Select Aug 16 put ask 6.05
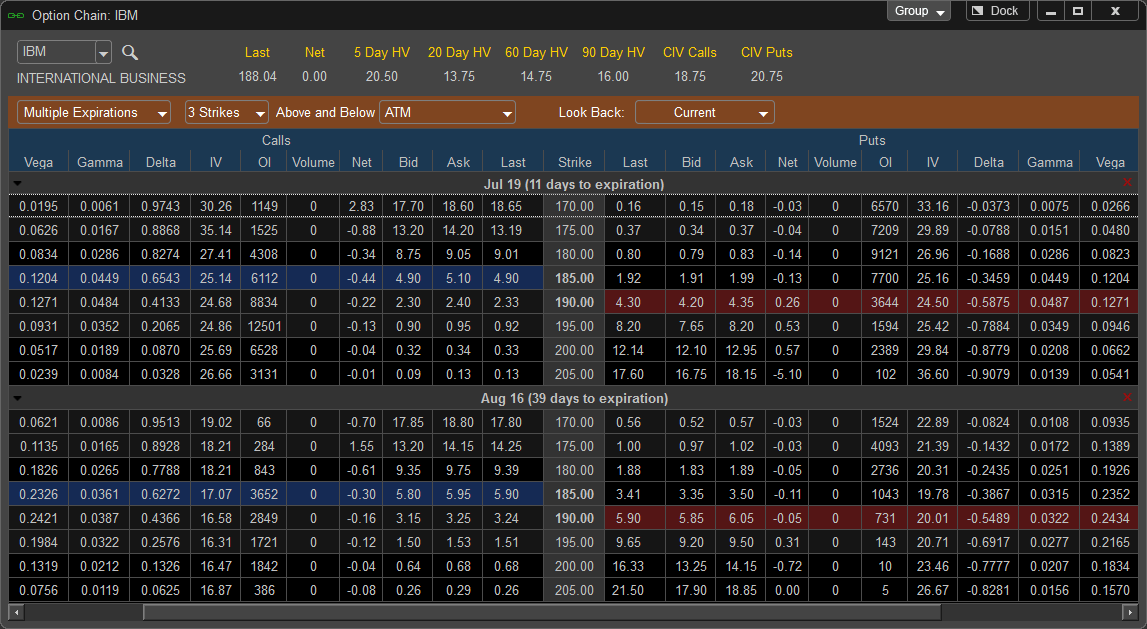Image resolution: width=1147 pixels, height=629 pixels. [x=741, y=518]
